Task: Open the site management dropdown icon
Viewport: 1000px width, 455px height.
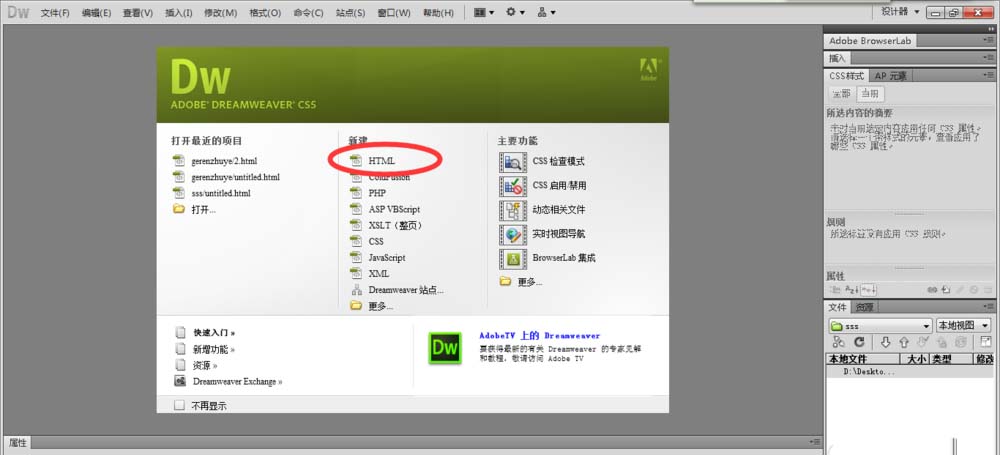Action: (546, 12)
